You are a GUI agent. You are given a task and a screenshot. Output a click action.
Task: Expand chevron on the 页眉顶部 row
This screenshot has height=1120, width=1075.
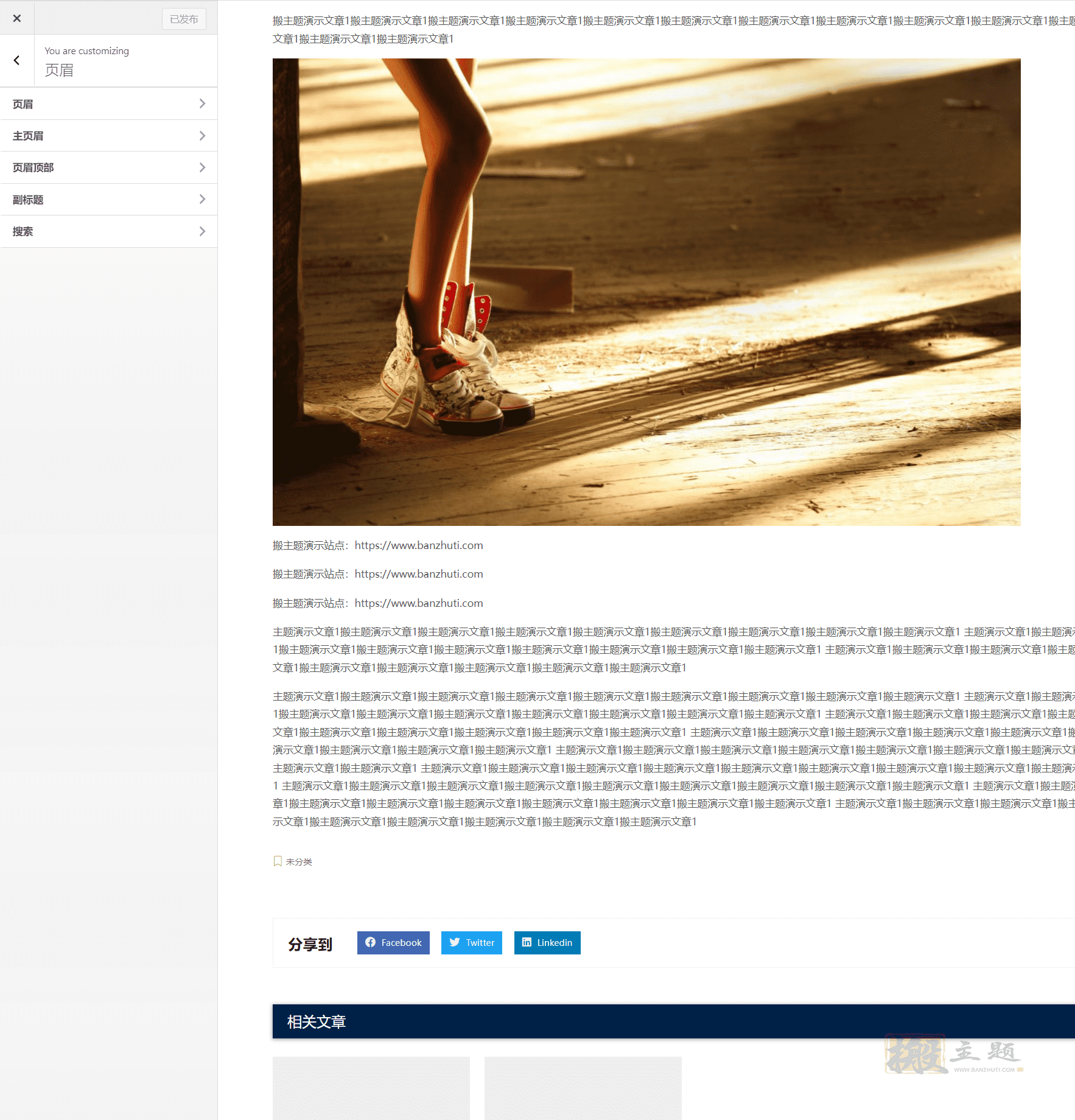coord(203,167)
